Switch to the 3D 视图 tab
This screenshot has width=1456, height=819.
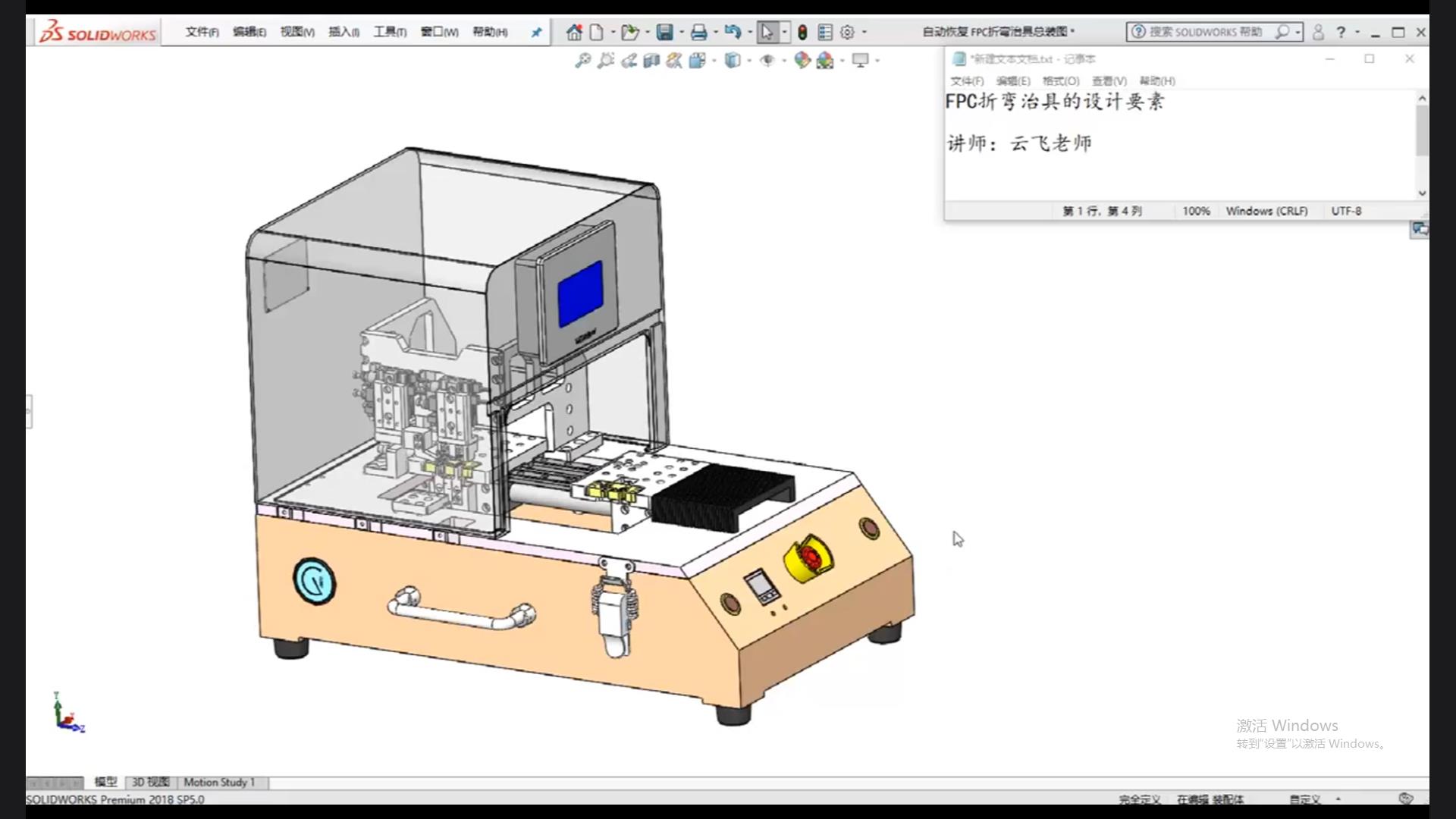coord(150,782)
